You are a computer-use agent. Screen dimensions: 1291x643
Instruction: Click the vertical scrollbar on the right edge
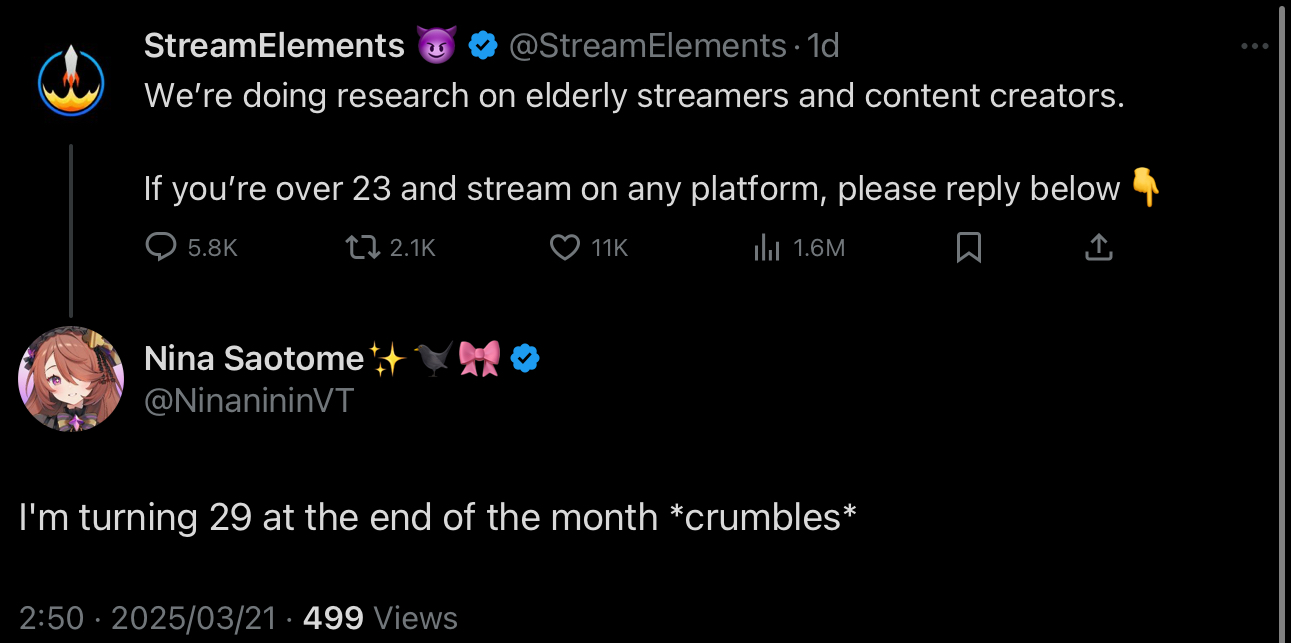coord(1283,300)
